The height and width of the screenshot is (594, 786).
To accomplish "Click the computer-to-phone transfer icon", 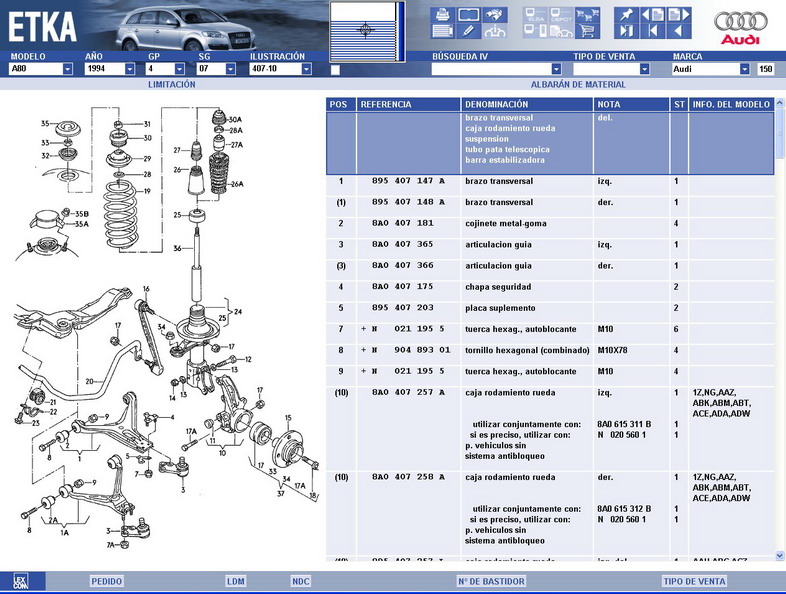I will (535, 31).
